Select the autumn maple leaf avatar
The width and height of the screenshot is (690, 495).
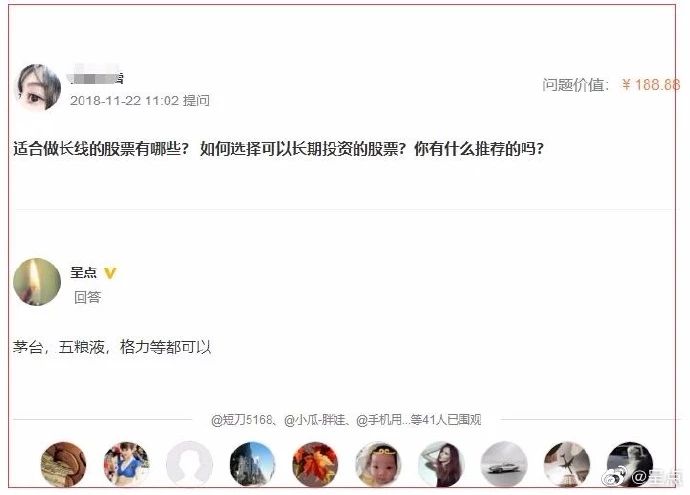pyautogui.click(x=315, y=465)
